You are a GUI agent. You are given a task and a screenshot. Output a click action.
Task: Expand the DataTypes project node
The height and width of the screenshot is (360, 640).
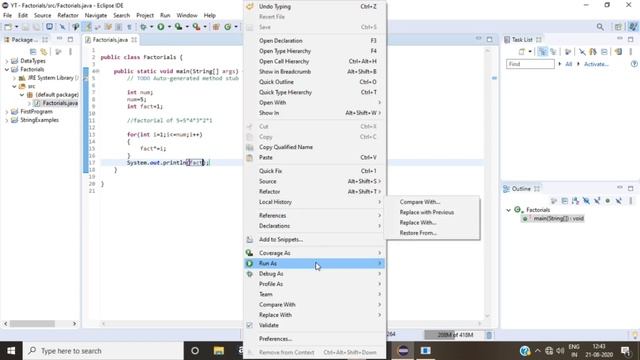click(7, 61)
